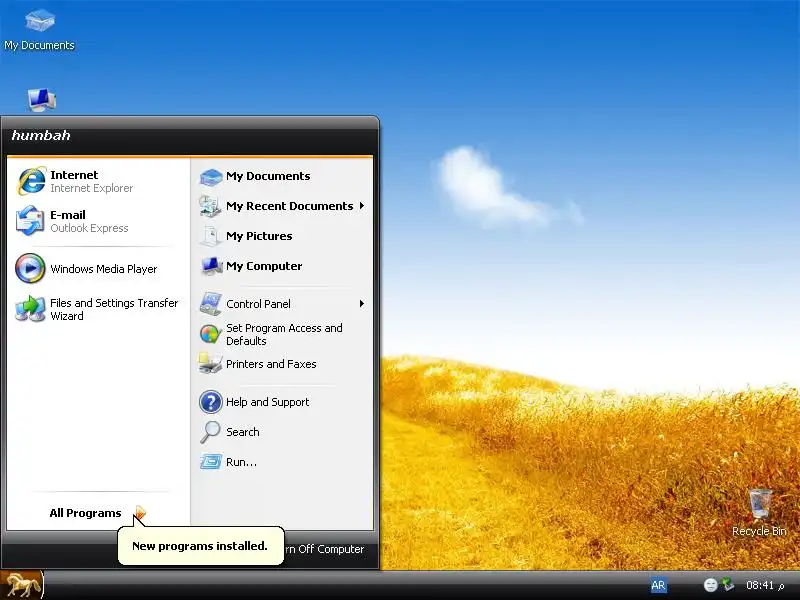Screen dimensions: 800x600
Task: Click Turn Off Computer button
Action: 324,549
